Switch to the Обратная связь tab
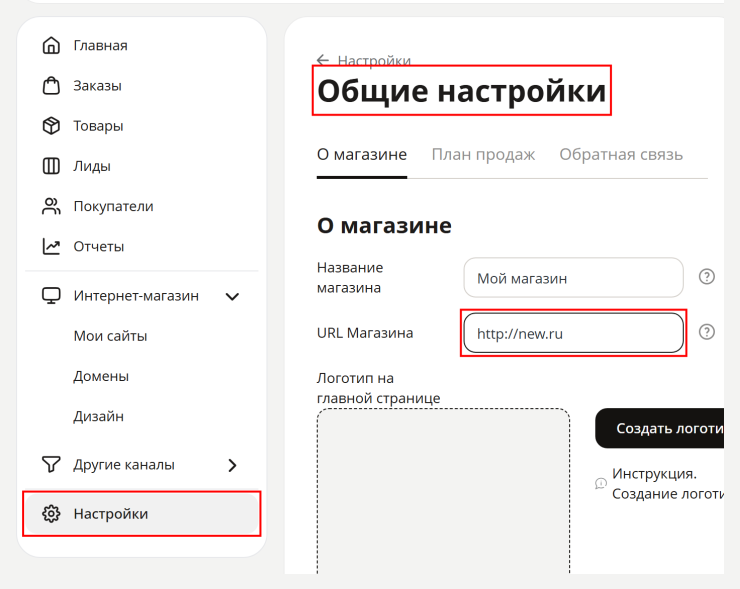 [x=621, y=154]
